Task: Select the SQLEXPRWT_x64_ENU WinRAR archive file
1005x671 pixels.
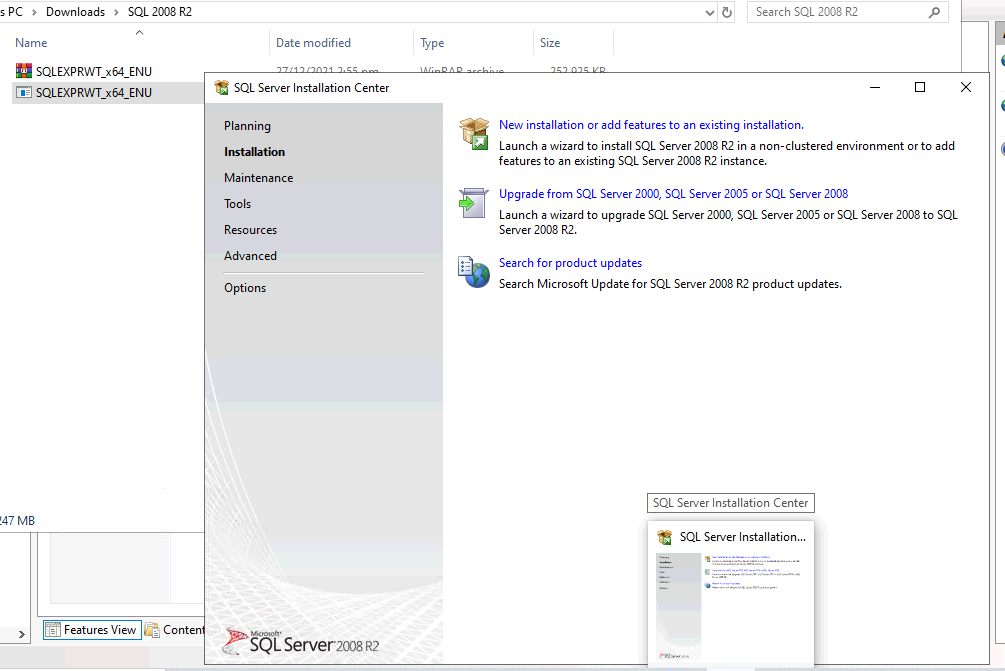Action: (94, 71)
